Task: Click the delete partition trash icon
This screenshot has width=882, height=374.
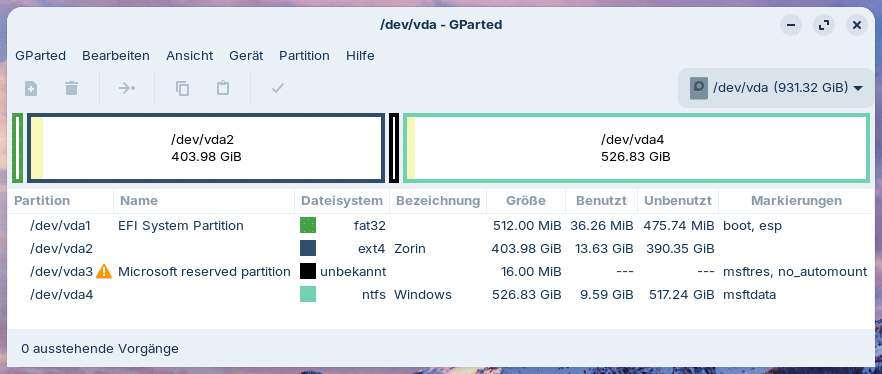Action: [71, 88]
